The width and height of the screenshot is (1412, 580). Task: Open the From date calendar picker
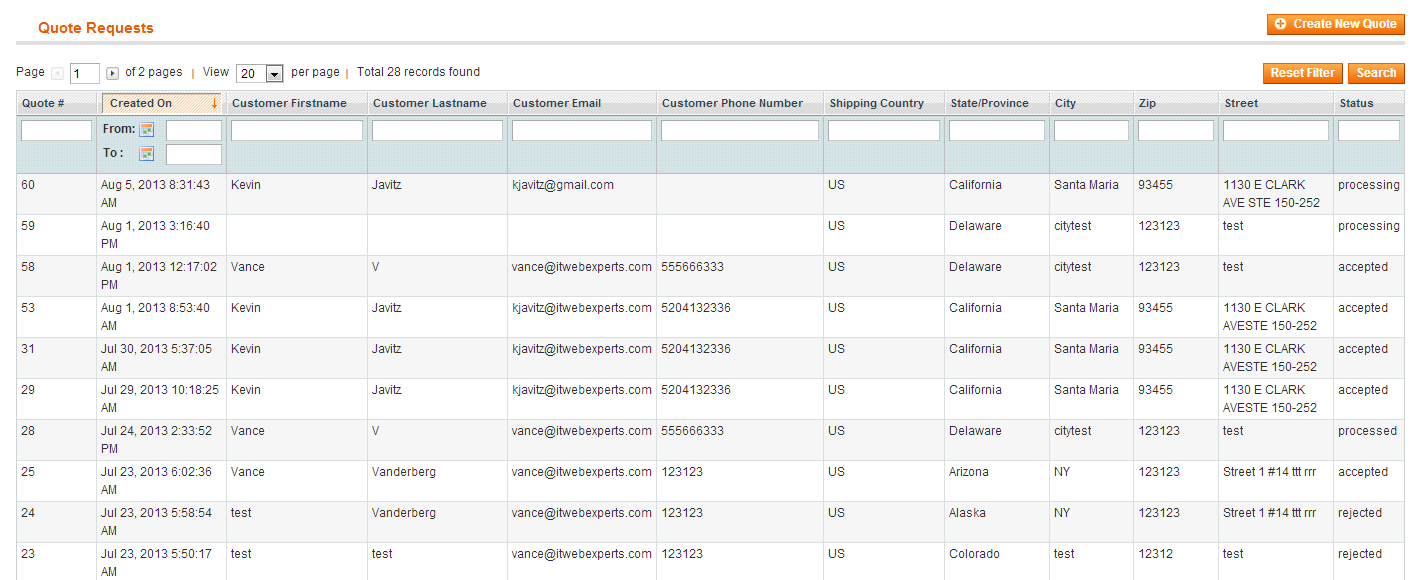pyautogui.click(x=146, y=130)
